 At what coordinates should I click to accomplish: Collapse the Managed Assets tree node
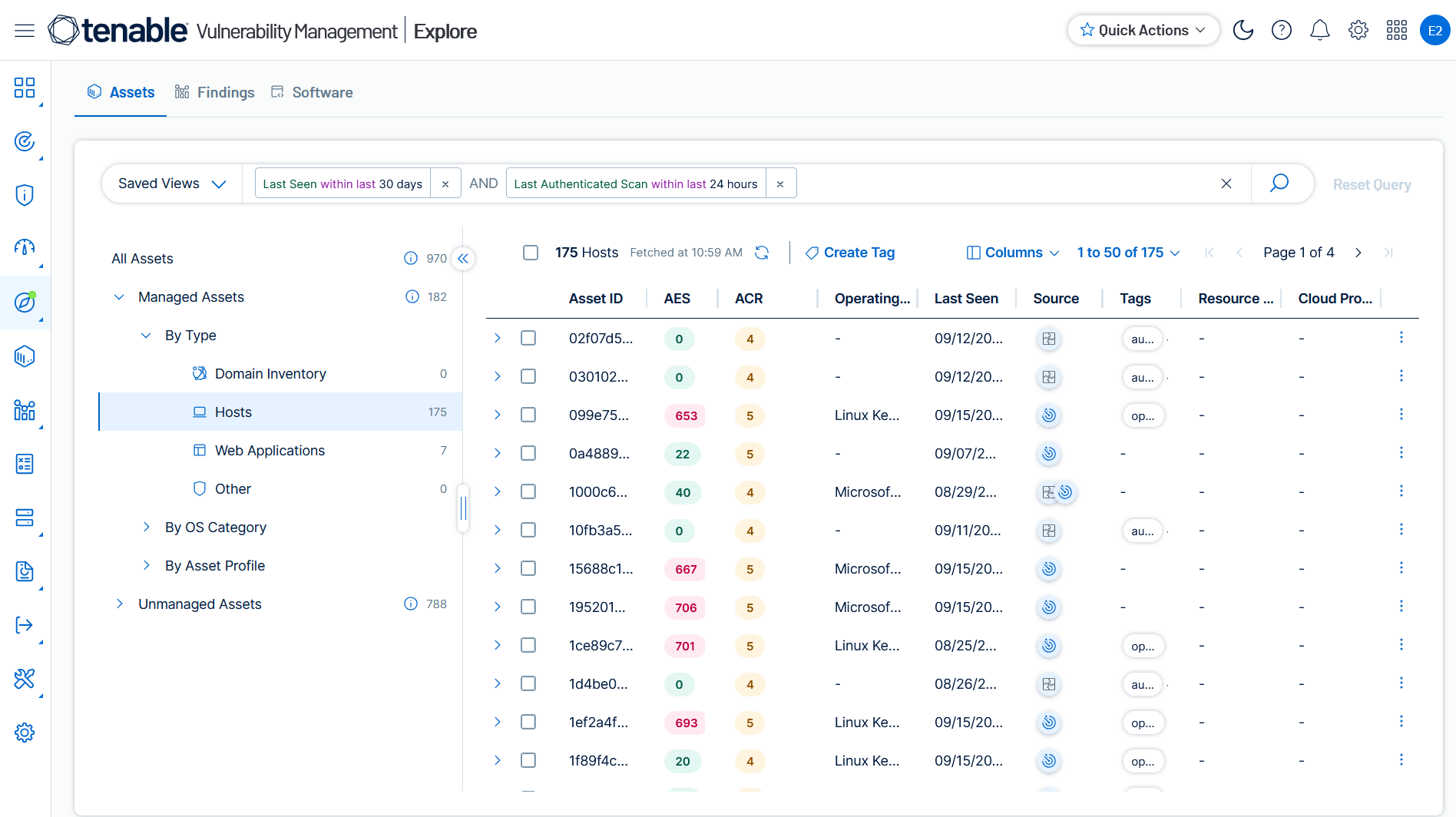[119, 297]
